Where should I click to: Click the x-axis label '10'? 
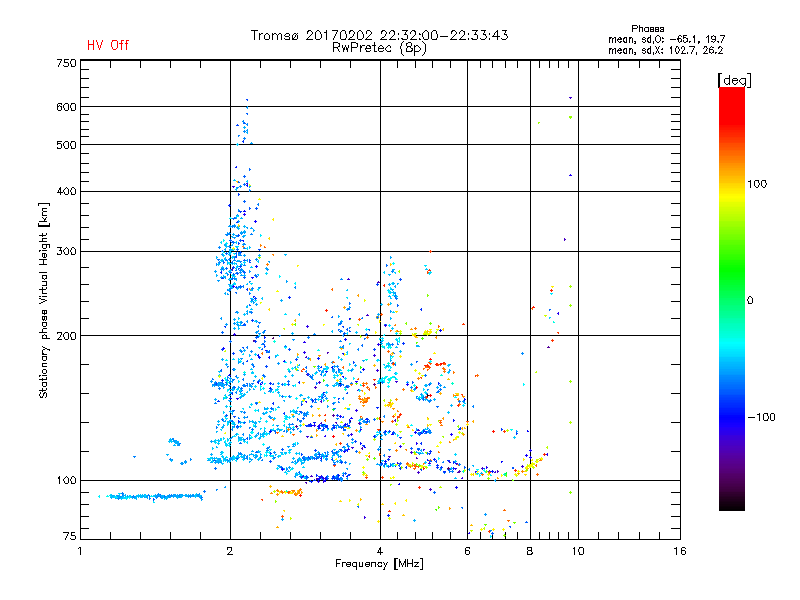(578, 551)
